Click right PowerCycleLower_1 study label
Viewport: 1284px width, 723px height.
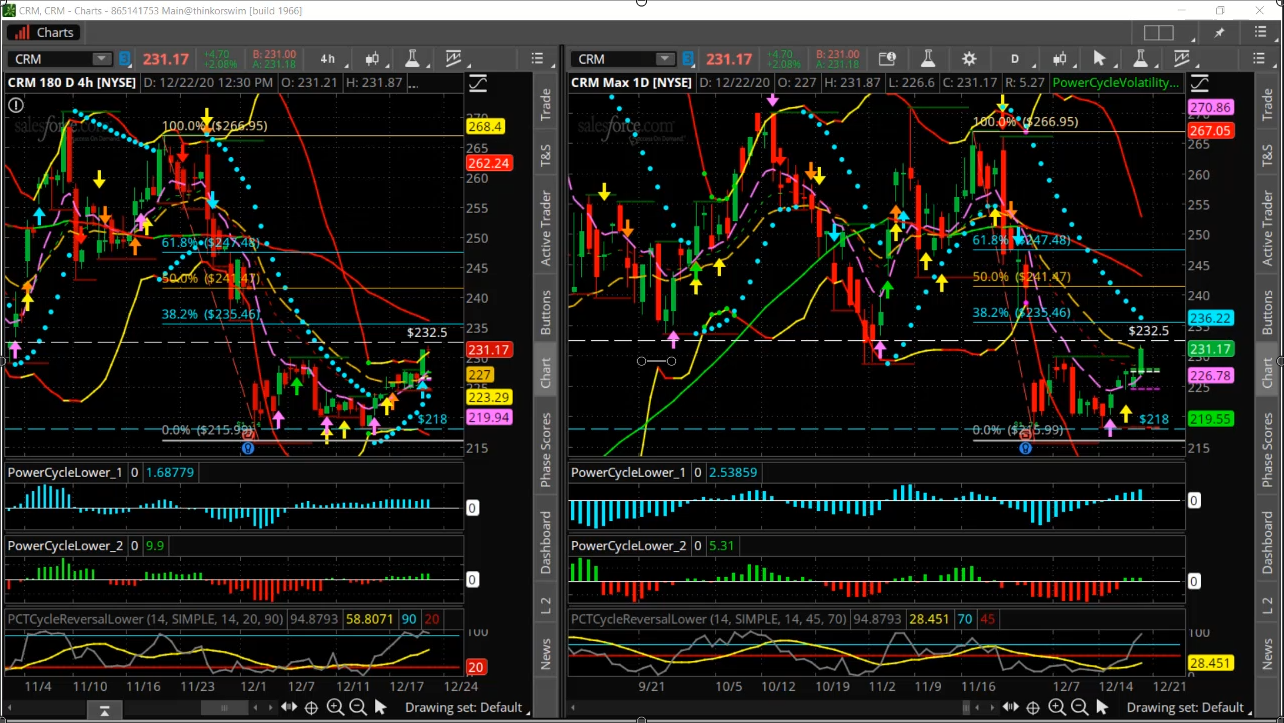(x=629, y=472)
